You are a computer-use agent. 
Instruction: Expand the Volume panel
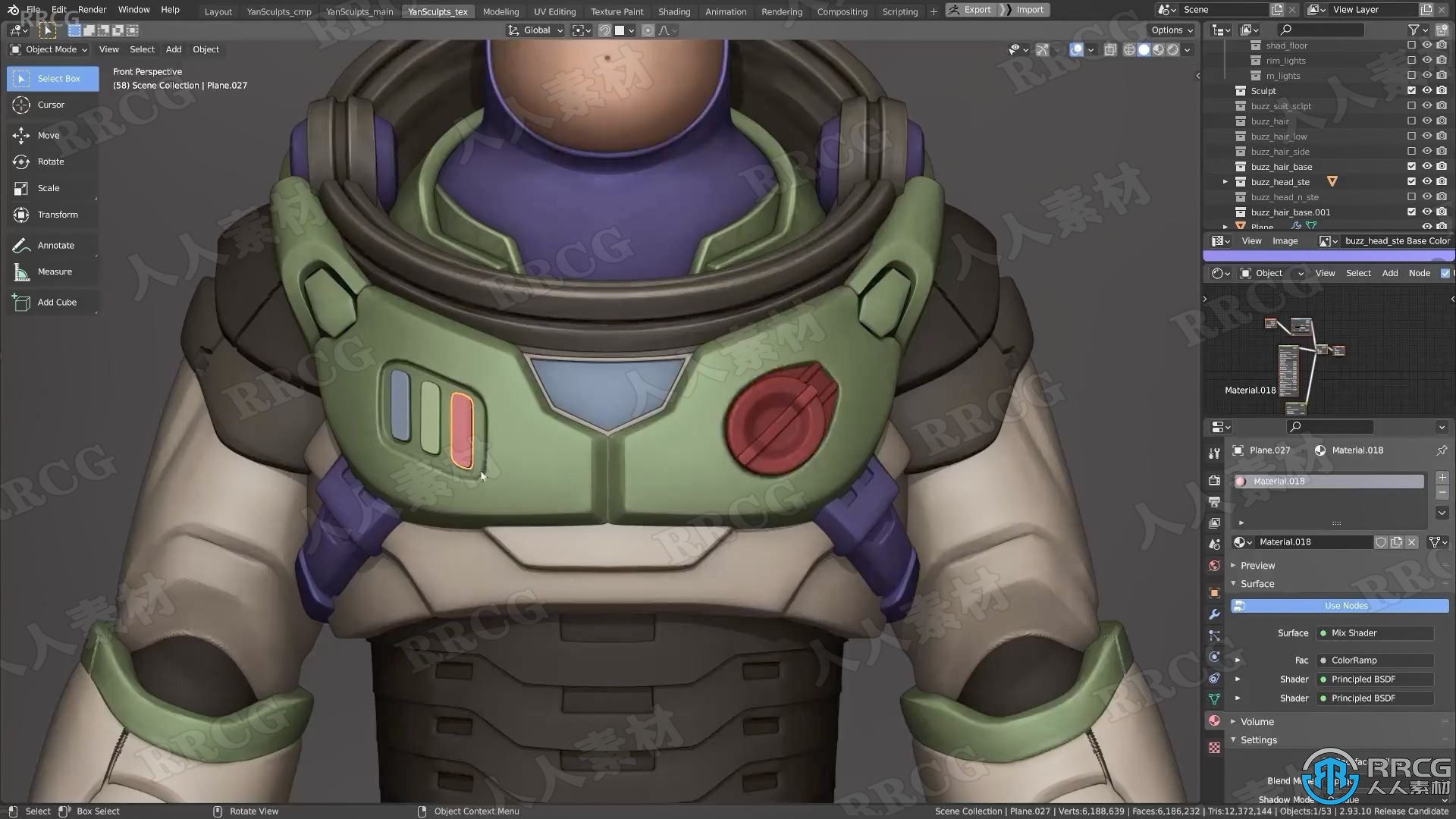click(1233, 722)
